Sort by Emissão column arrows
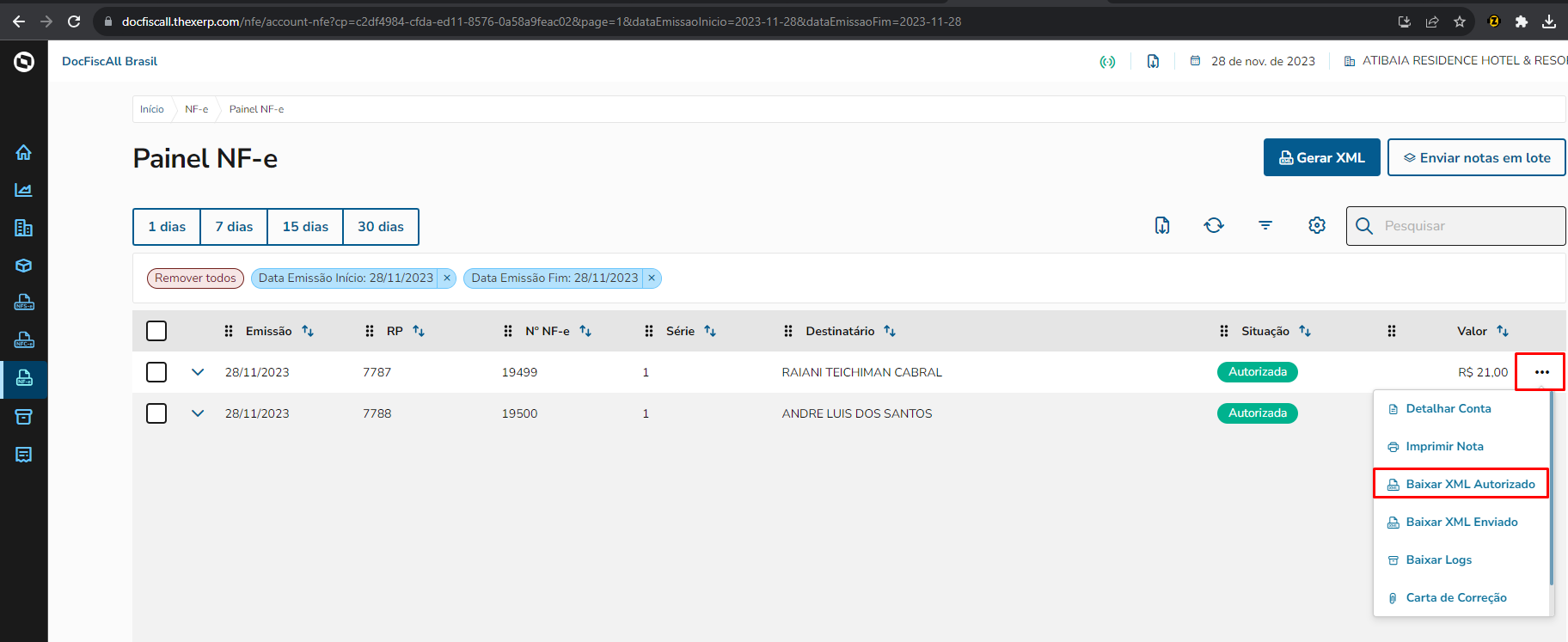Viewport: 1568px width, 642px height. click(308, 331)
